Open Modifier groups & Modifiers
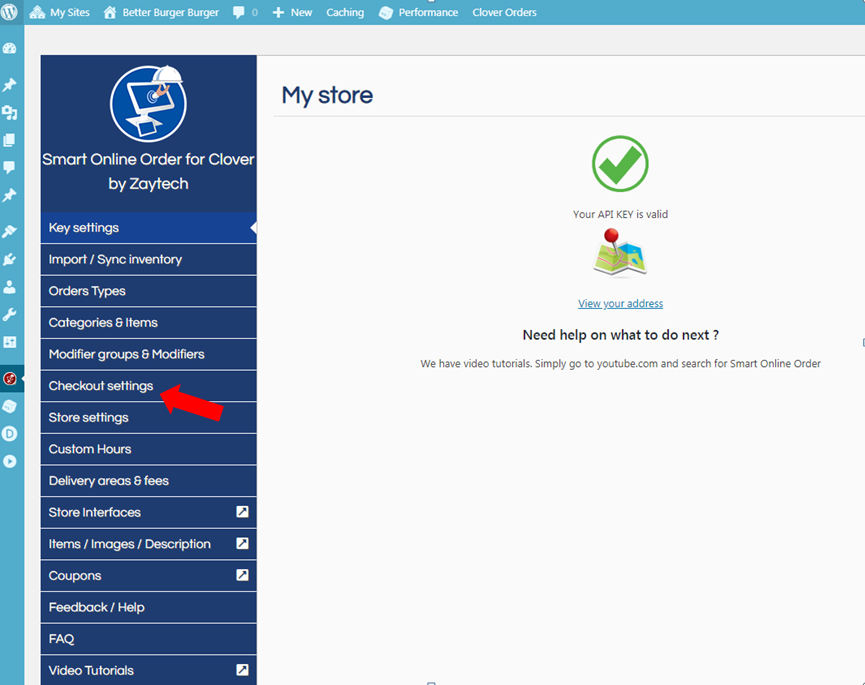 click(x=148, y=354)
